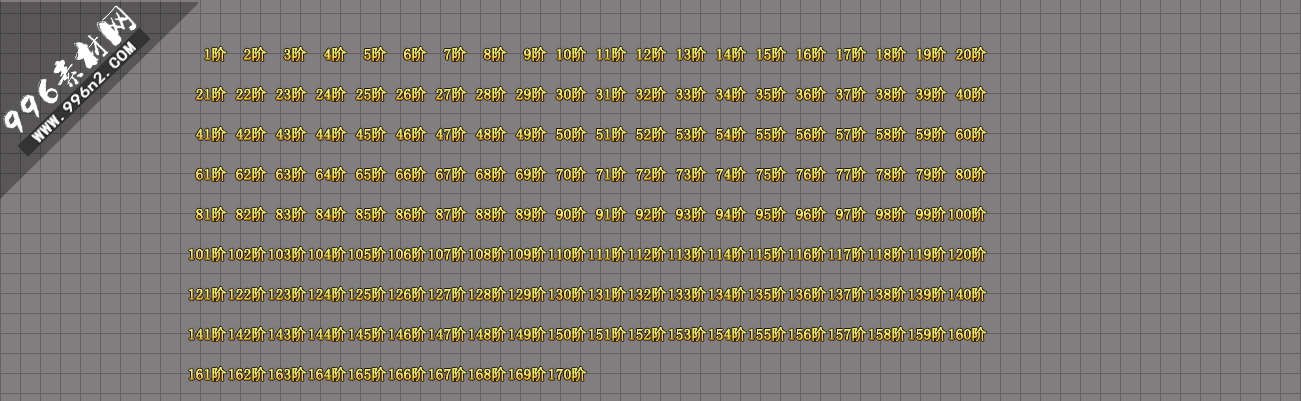1301x401 pixels.
Task: Click the 125阶 text
Action: pyautogui.click(x=367, y=295)
